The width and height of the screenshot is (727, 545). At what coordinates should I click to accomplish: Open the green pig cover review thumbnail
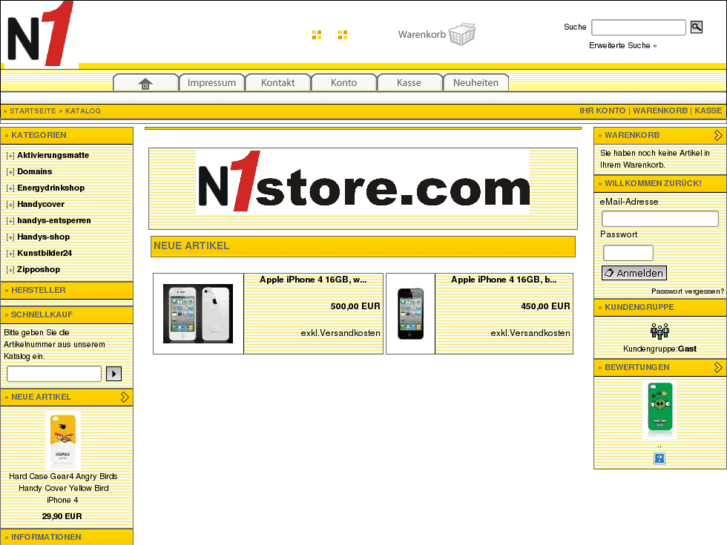659,410
